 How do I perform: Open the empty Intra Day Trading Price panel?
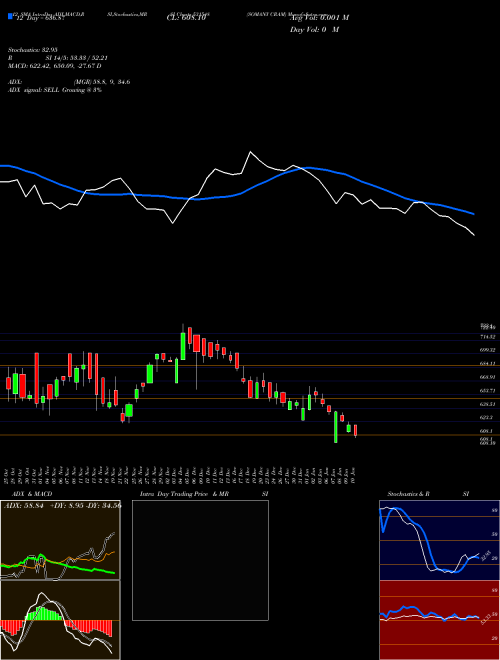click(200, 560)
